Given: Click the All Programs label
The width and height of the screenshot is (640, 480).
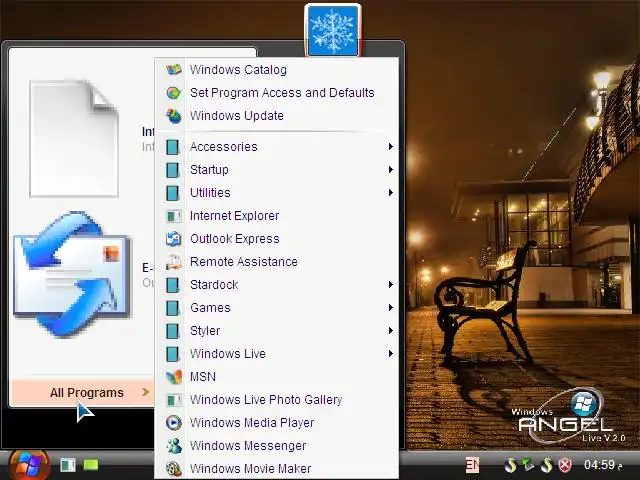Looking at the screenshot, I should [x=87, y=393].
